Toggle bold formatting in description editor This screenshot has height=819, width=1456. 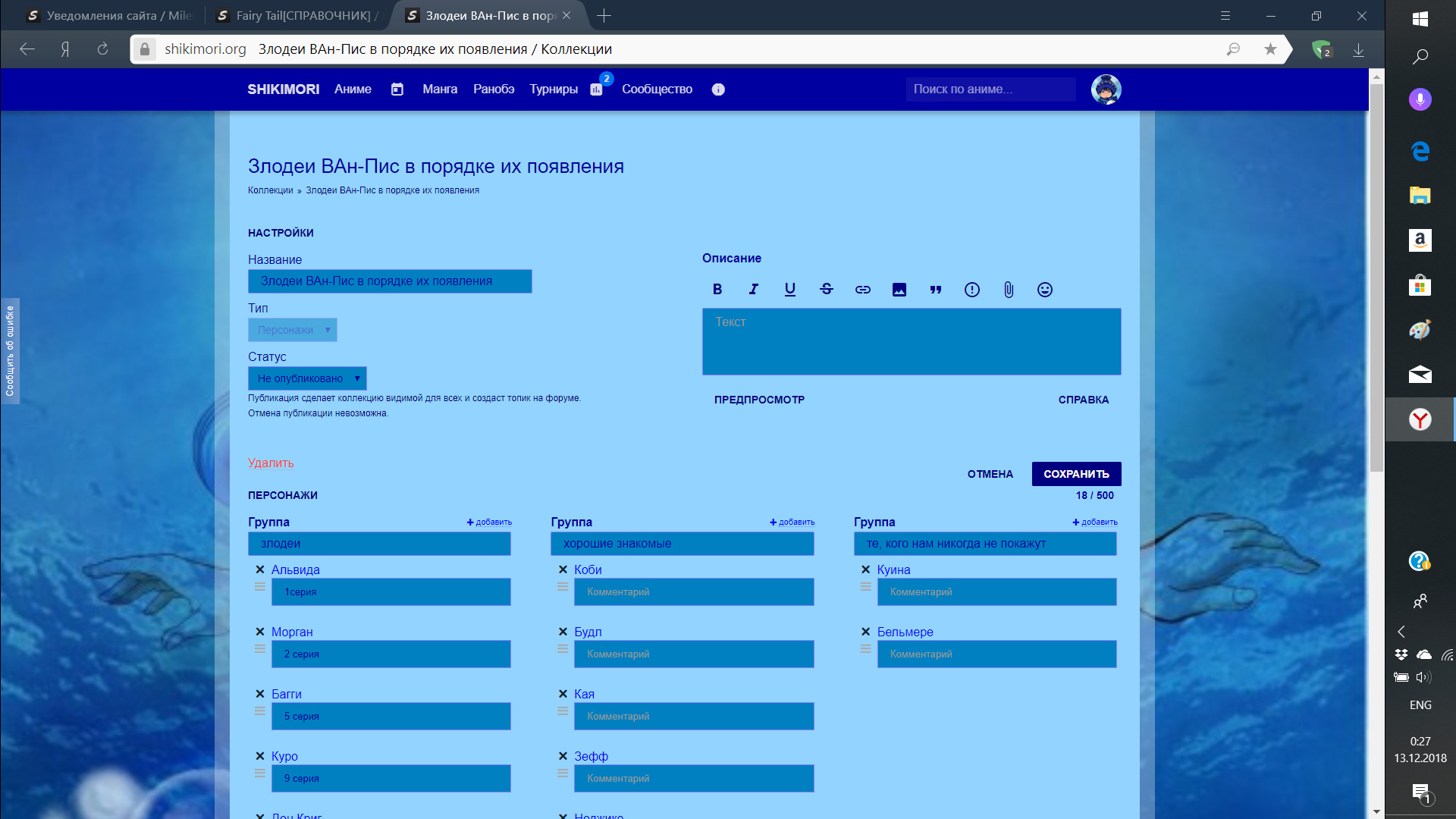717,290
